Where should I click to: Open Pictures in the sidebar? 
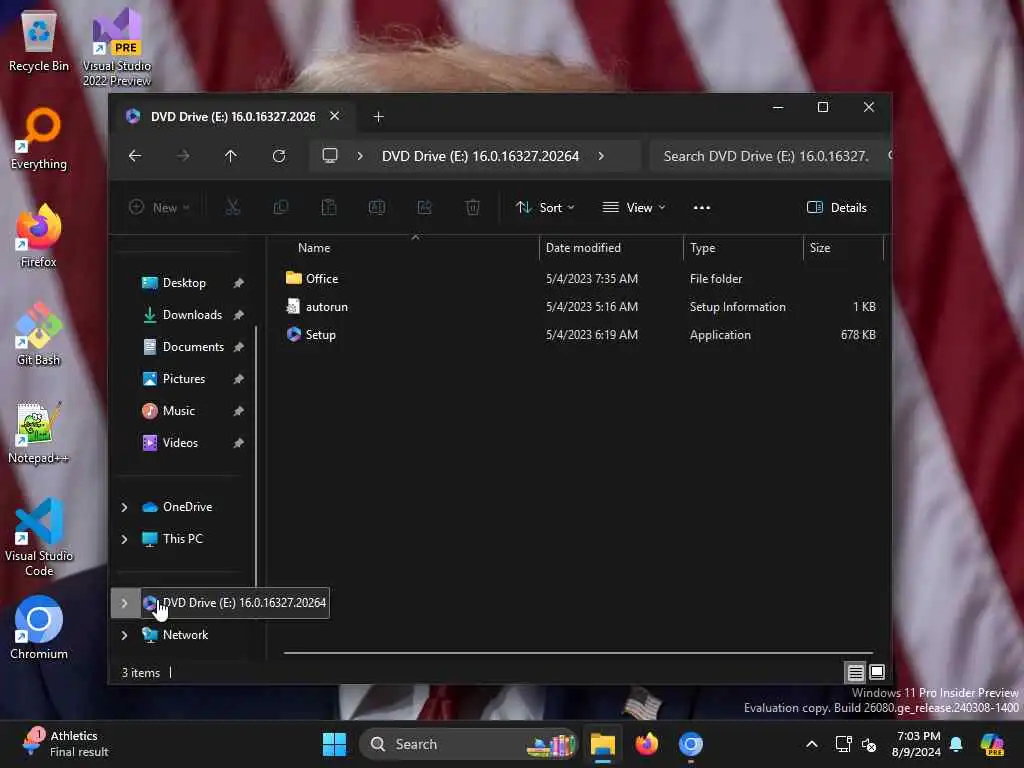click(184, 379)
